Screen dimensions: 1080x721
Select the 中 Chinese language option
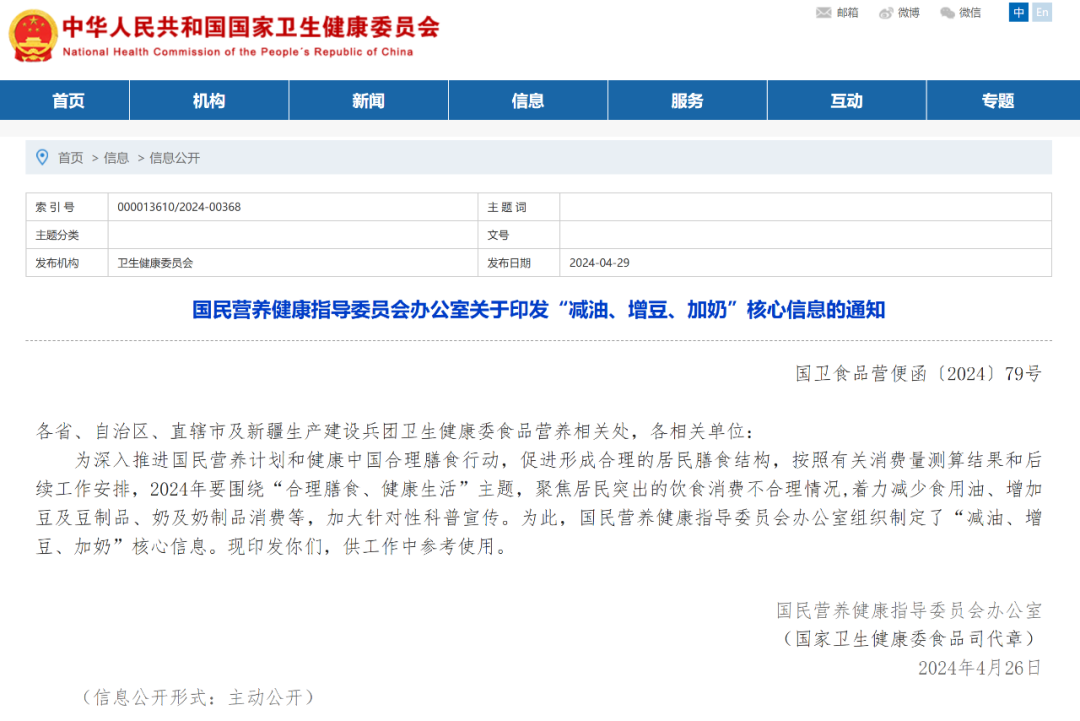tap(1018, 12)
